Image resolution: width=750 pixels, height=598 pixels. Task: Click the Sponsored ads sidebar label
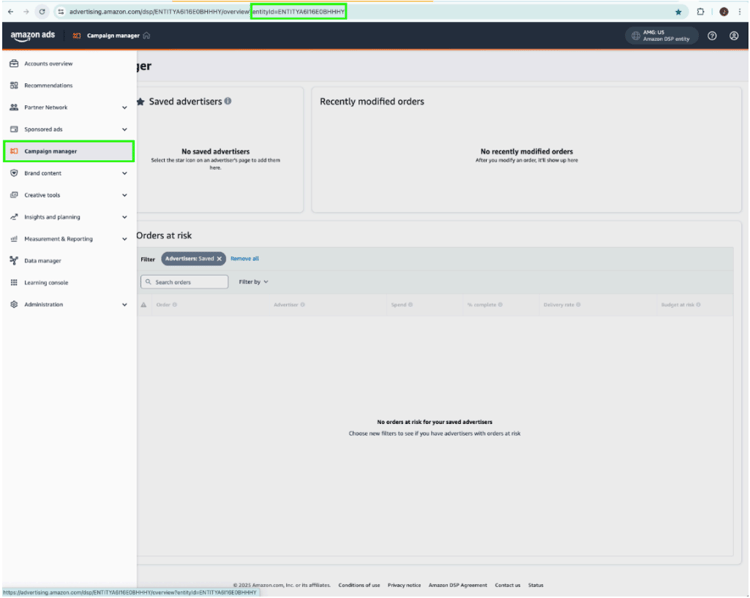[44, 130]
